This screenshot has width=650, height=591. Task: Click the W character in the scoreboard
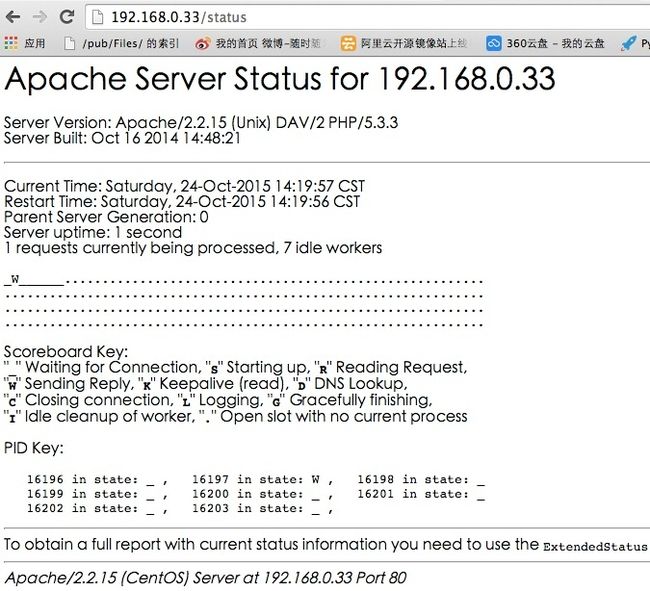[x=15, y=279]
